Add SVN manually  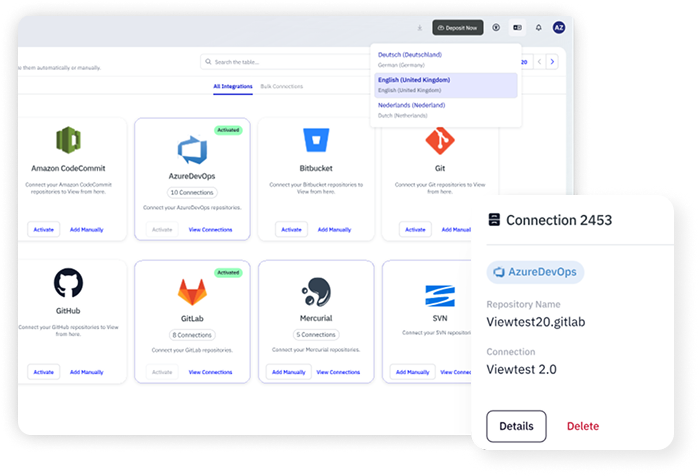click(x=412, y=372)
